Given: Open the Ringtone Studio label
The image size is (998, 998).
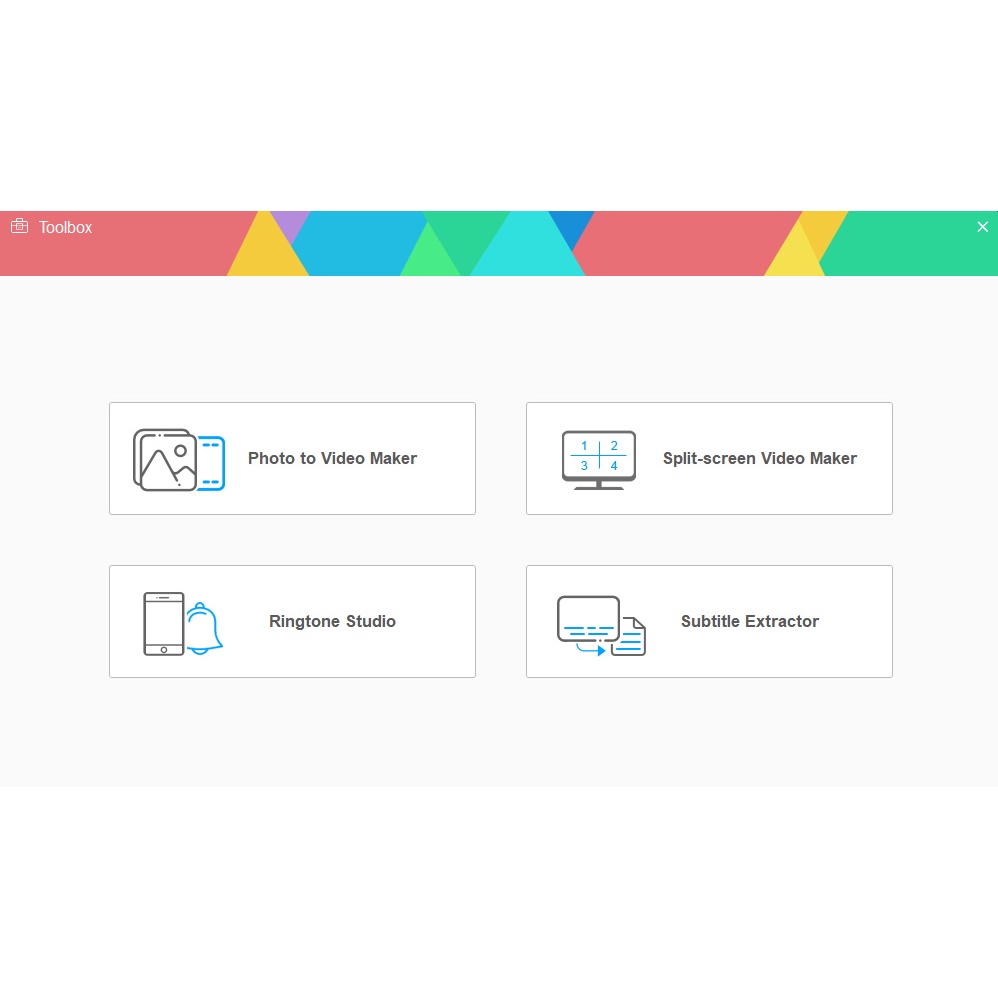Looking at the screenshot, I should pos(332,621).
